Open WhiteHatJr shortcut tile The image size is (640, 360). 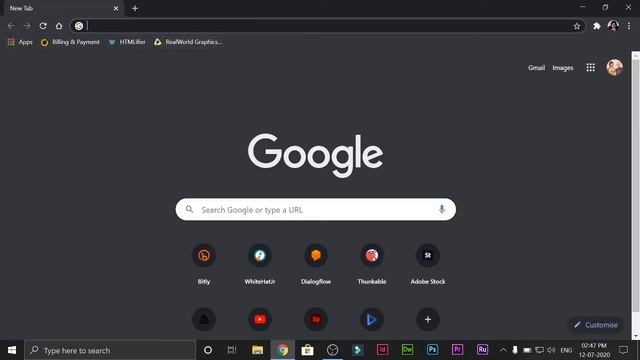(x=260, y=264)
